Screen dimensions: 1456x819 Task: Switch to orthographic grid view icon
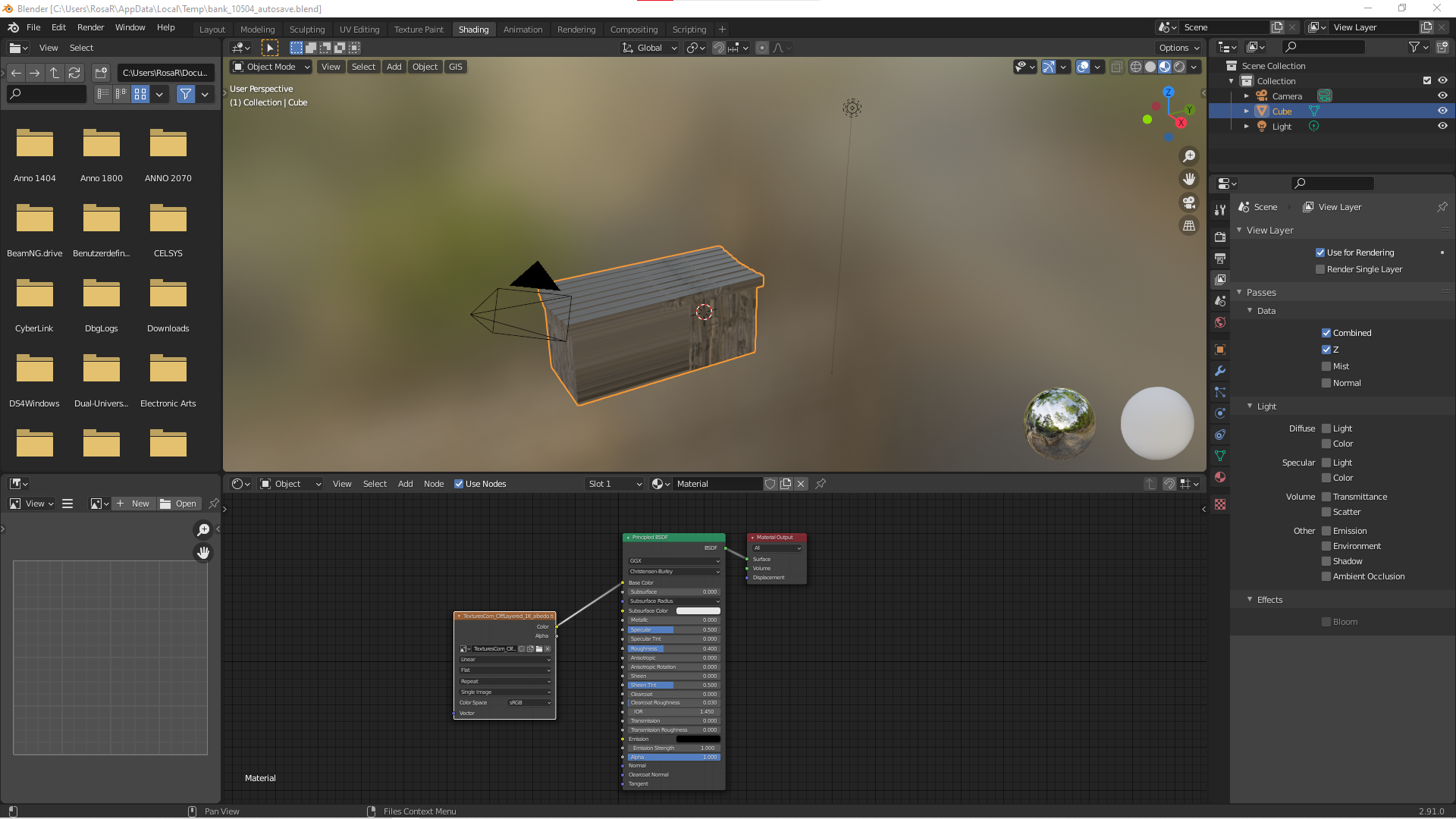1189,226
